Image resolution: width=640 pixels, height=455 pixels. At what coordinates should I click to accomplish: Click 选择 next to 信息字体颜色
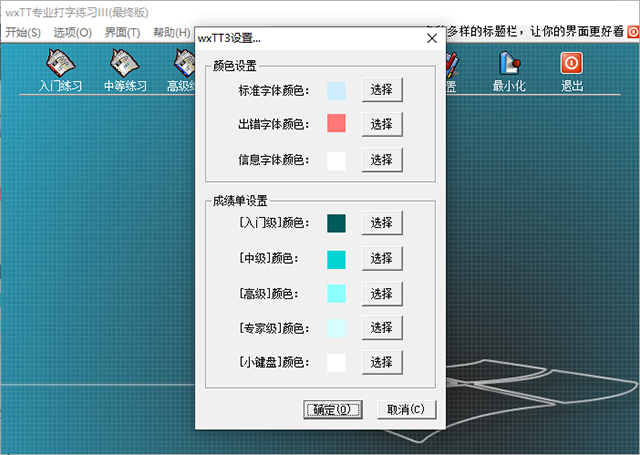[382, 160]
